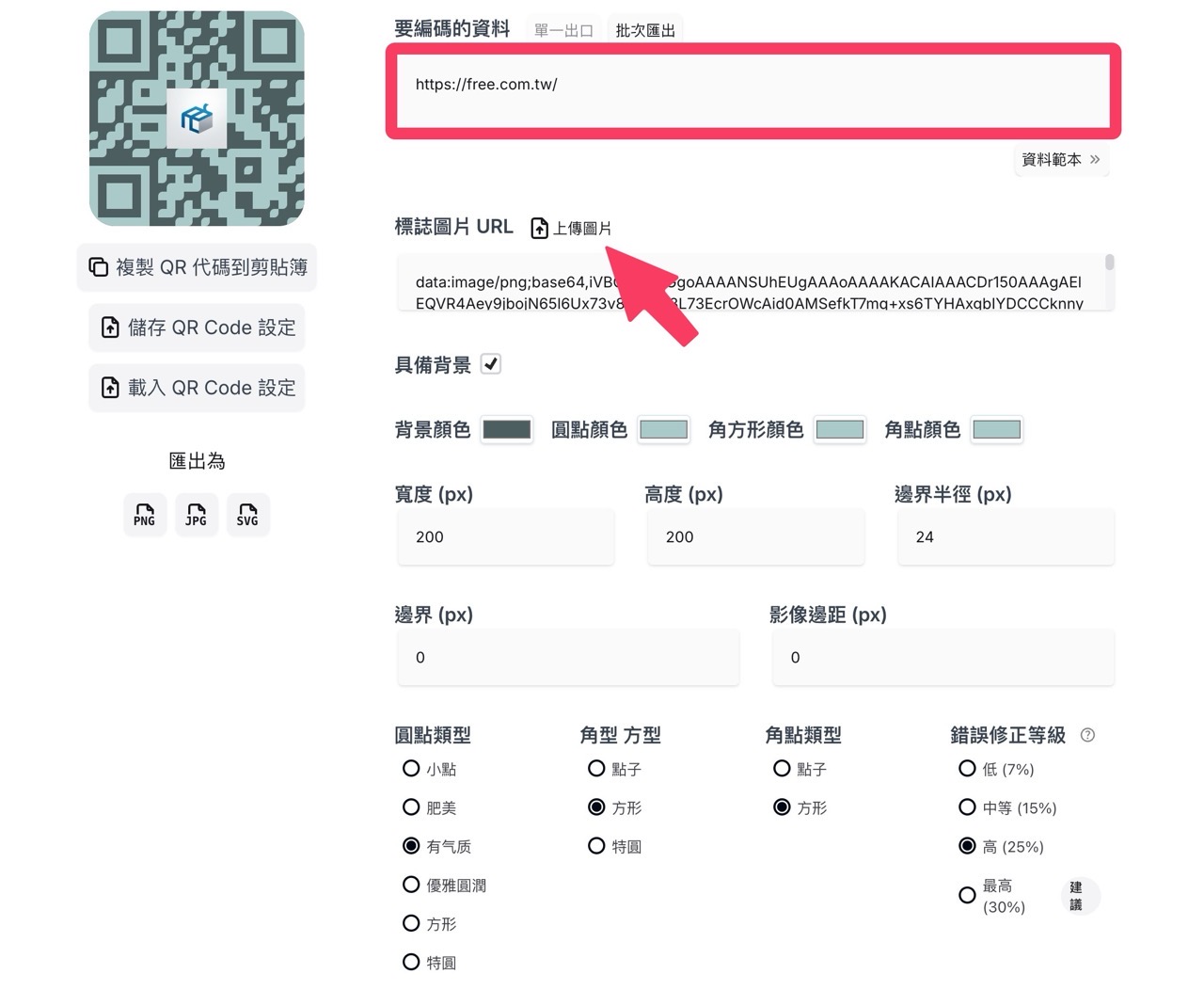Select 方形 under 圓點類型

(411, 923)
